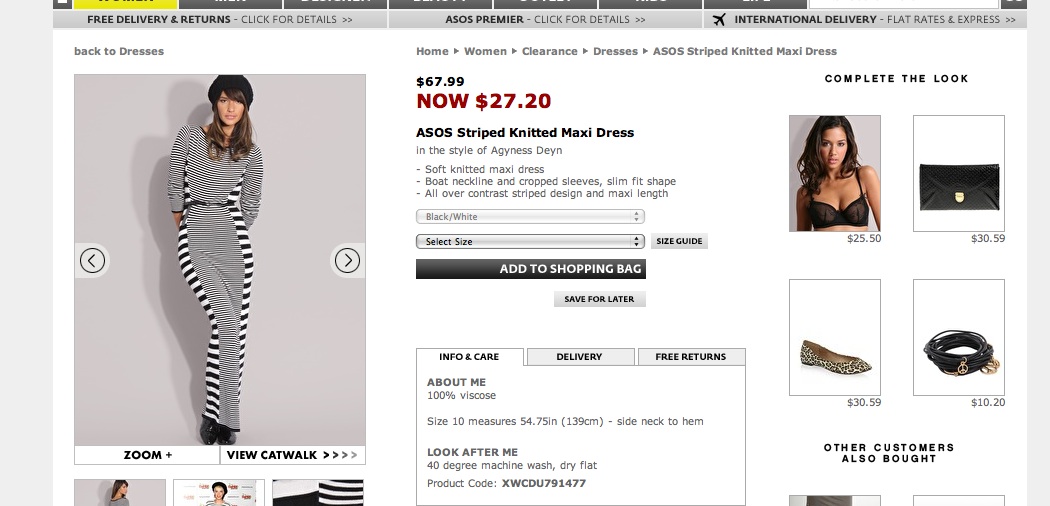Image resolution: width=1050 pixels, height=506 pixels.
Task: Click Add to Shopping Bag button
Action: pyautogui.click(x=530, y=269)
